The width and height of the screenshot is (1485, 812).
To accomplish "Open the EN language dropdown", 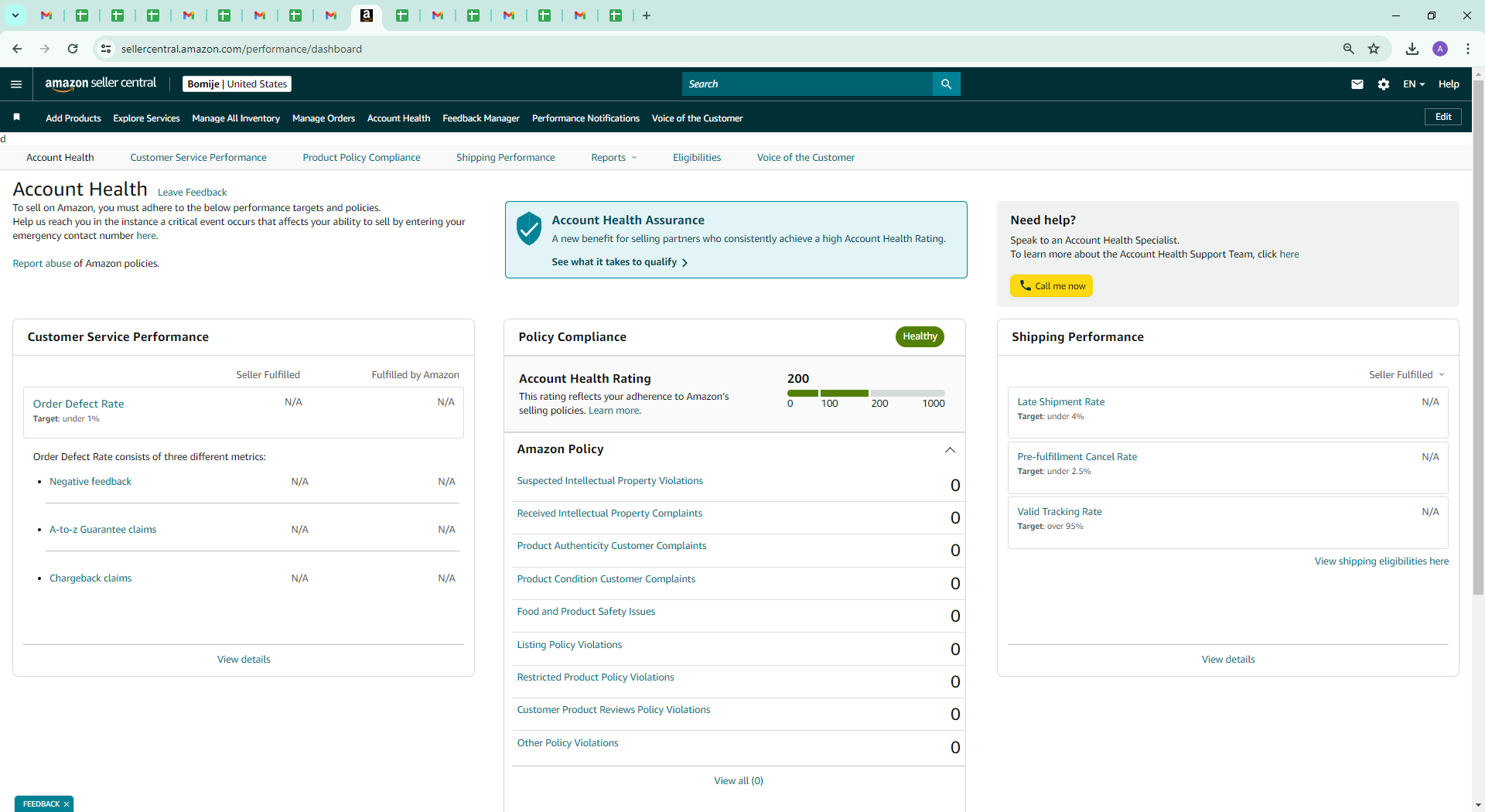I will point(1414,84).
